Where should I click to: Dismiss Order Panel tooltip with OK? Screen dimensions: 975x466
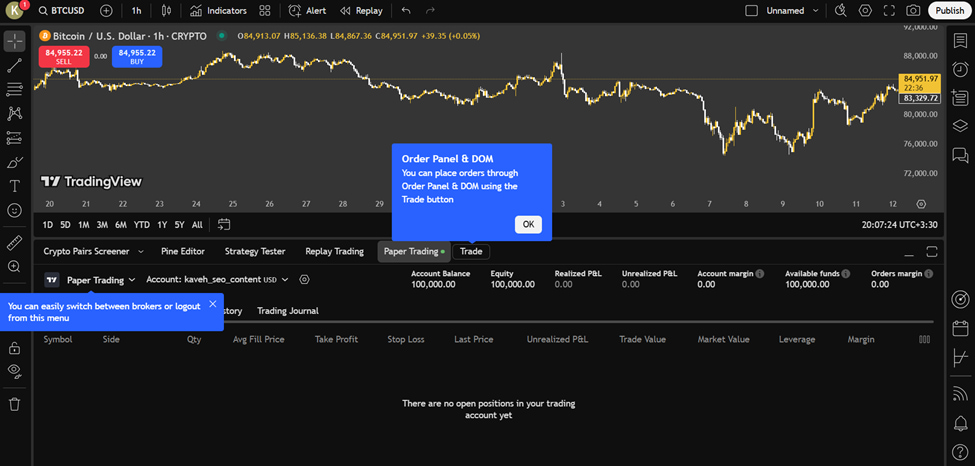tap(528, 225)
